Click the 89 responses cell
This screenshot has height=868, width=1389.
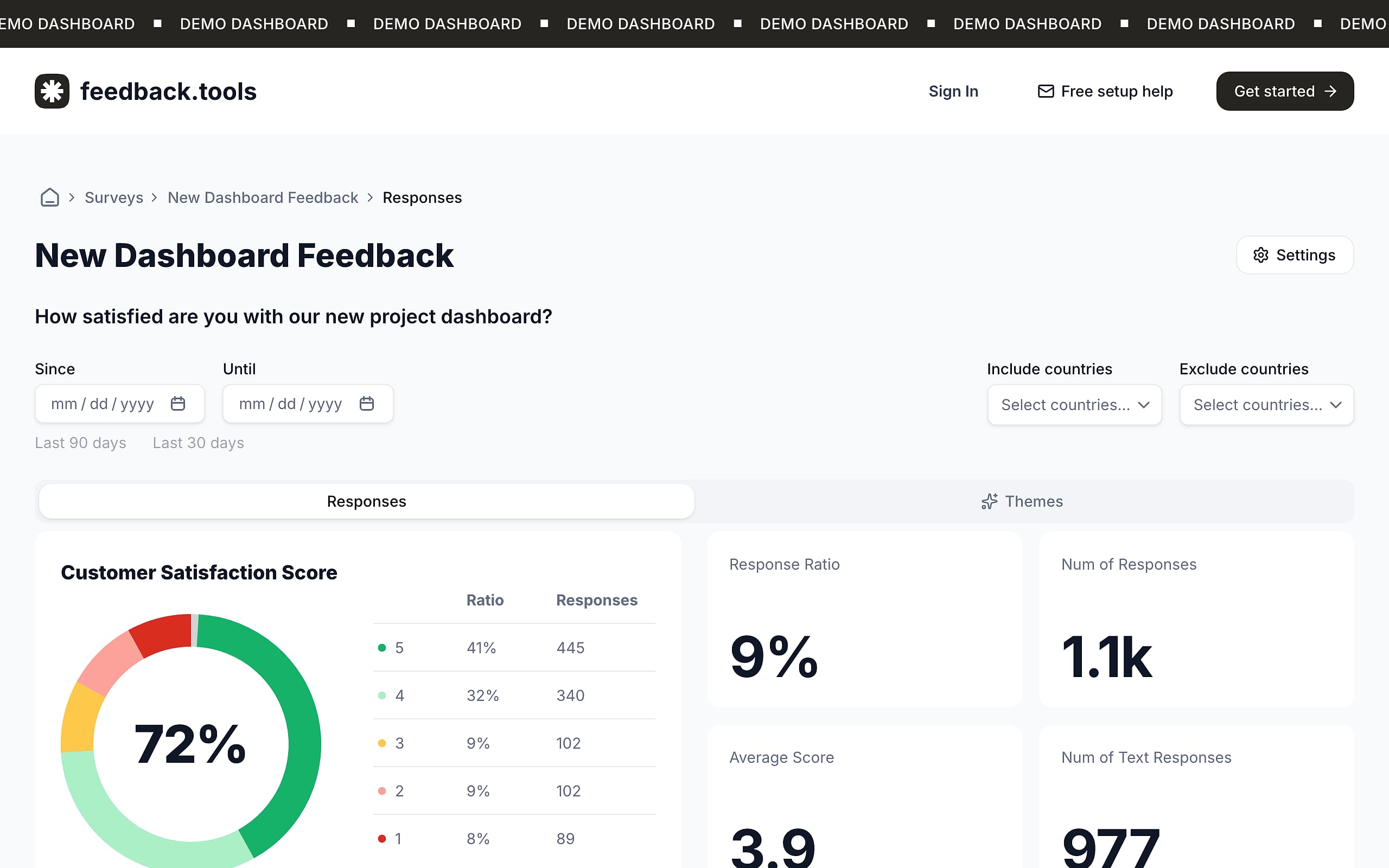tap(565, 839)
